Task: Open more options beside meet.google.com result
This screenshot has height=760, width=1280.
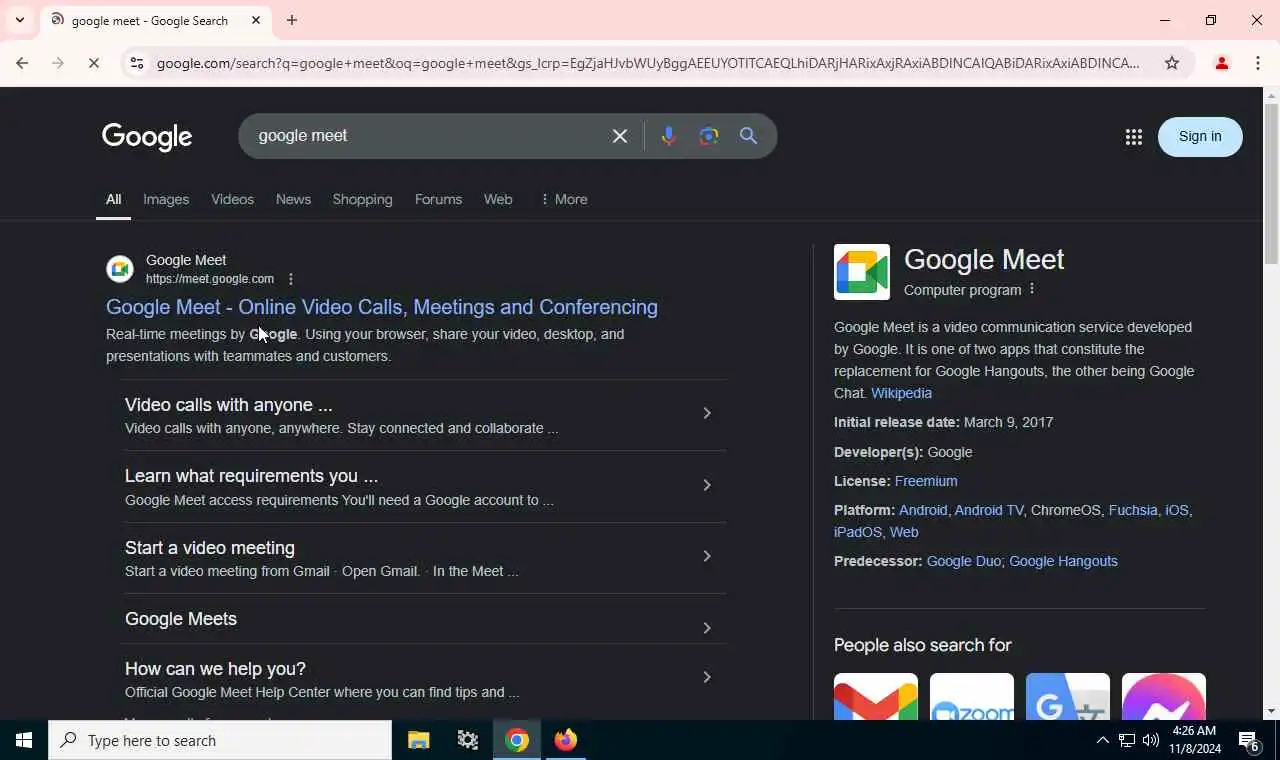Action: [291, 279]
